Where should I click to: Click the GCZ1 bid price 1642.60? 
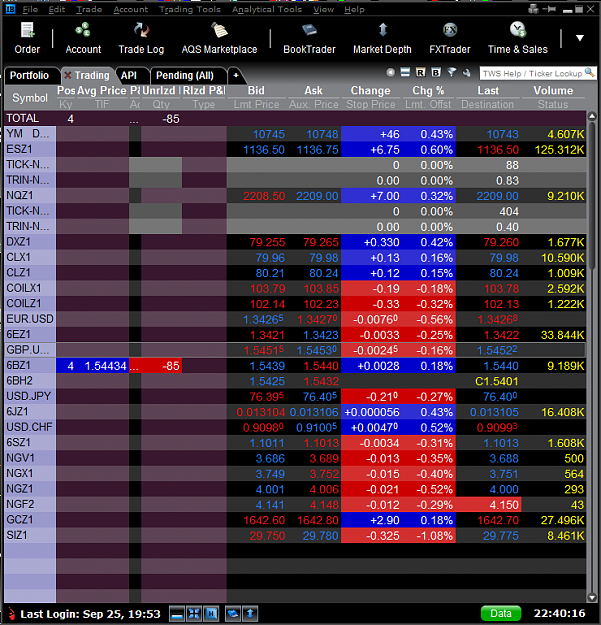pyautogui.click(x=264, y=520)
